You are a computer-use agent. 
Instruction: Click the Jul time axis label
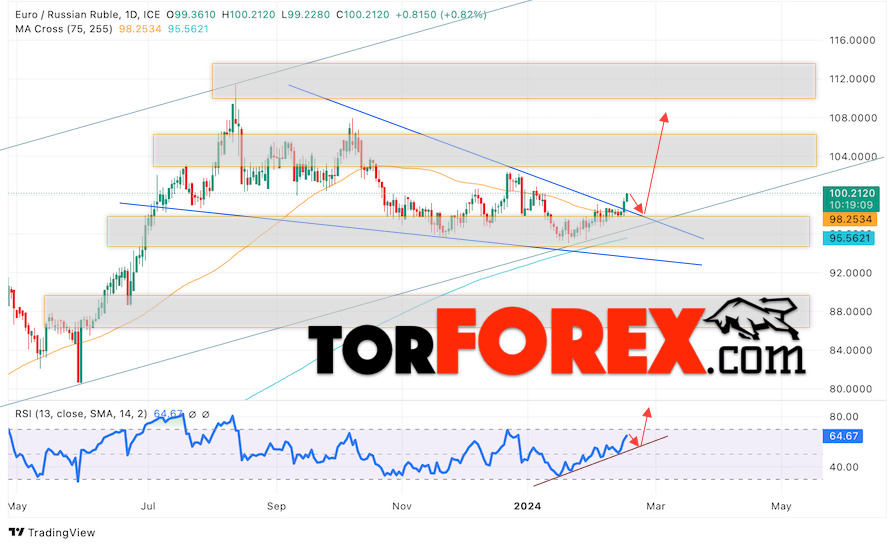click(x=148, y=506)
